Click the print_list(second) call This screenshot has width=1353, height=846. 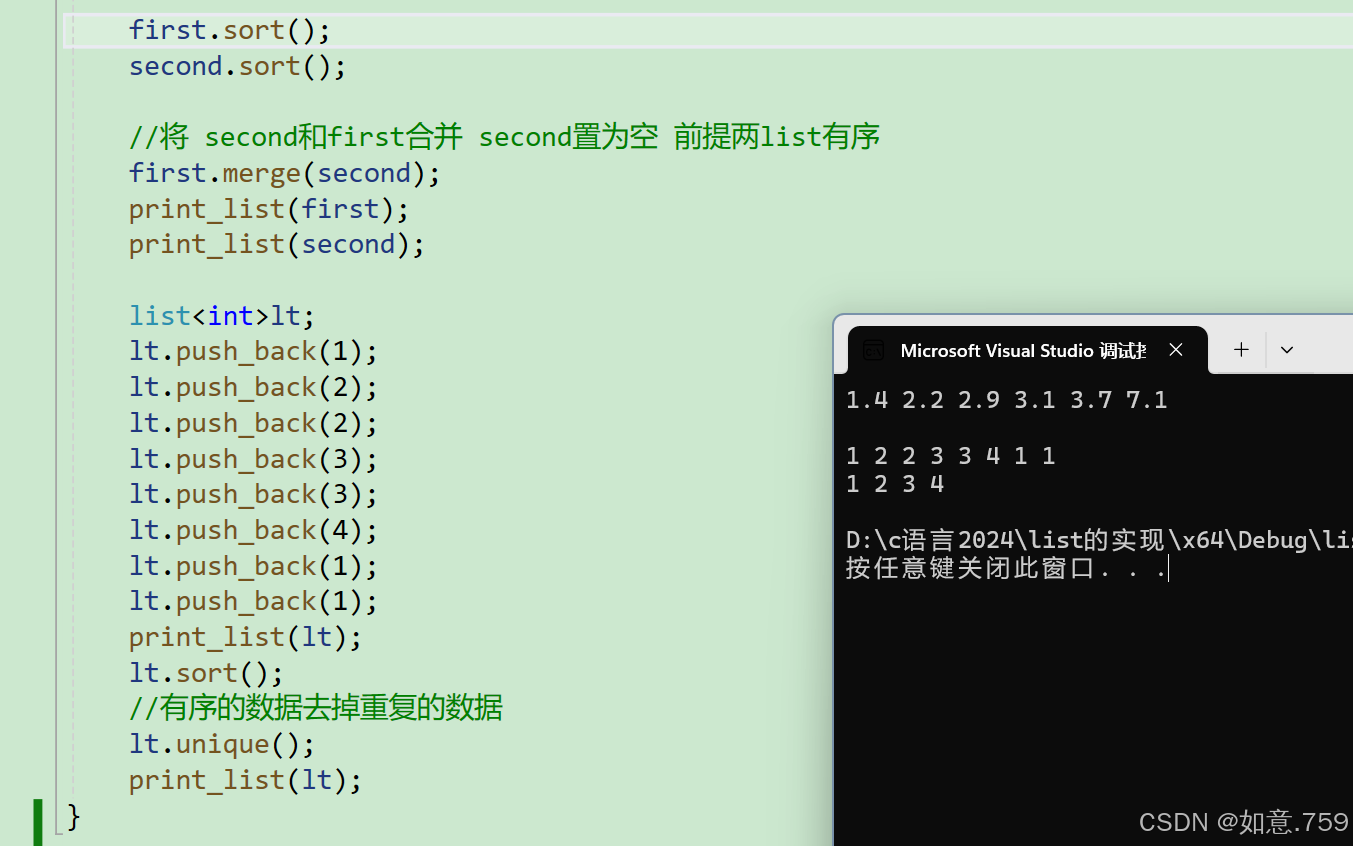pos(276,244)
